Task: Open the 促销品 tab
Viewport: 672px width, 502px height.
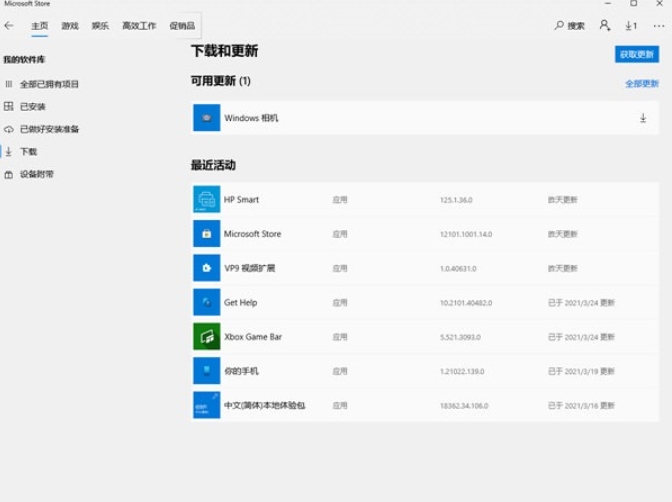Action: tap(182, 26)
